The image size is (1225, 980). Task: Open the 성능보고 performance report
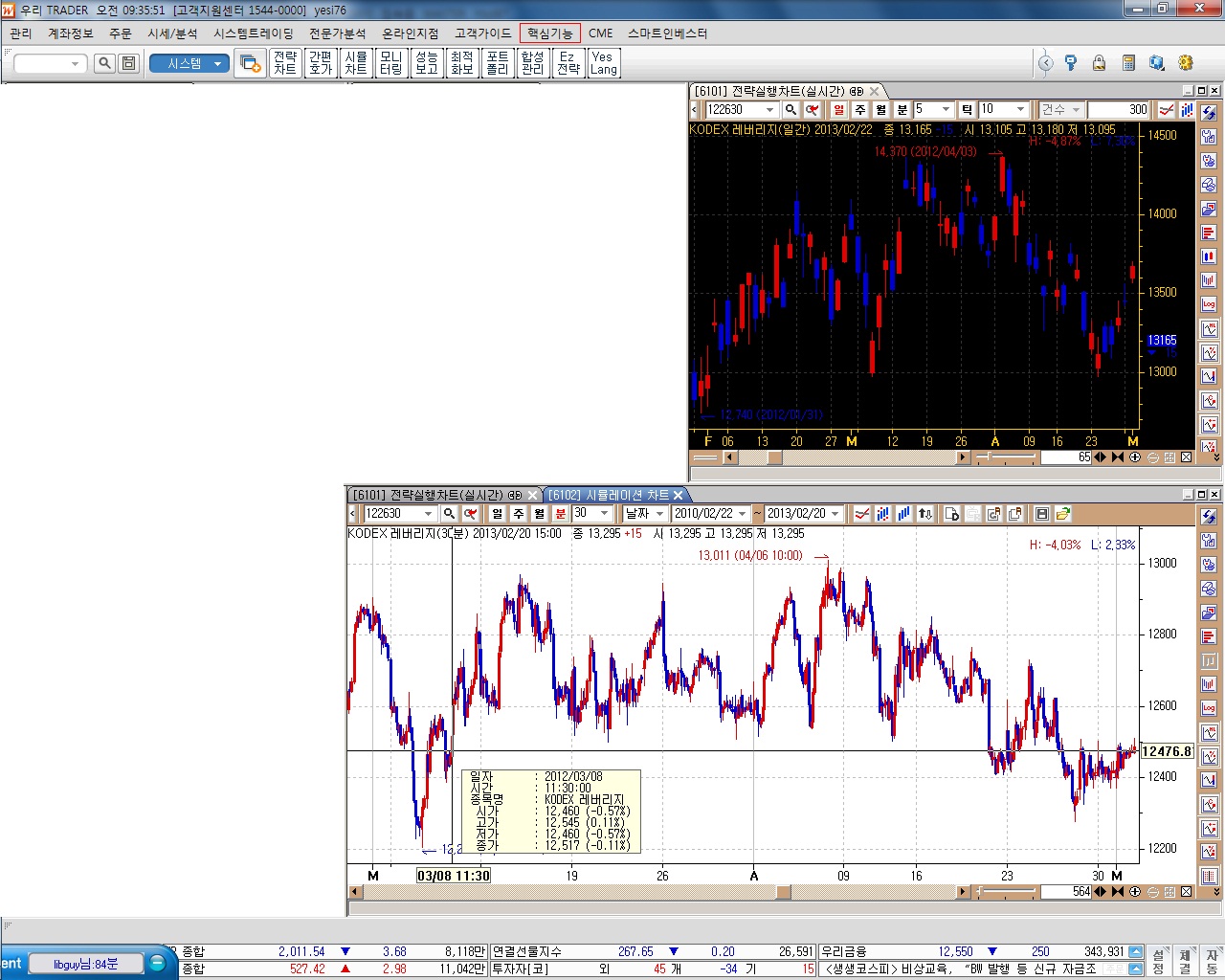point(427,63)
